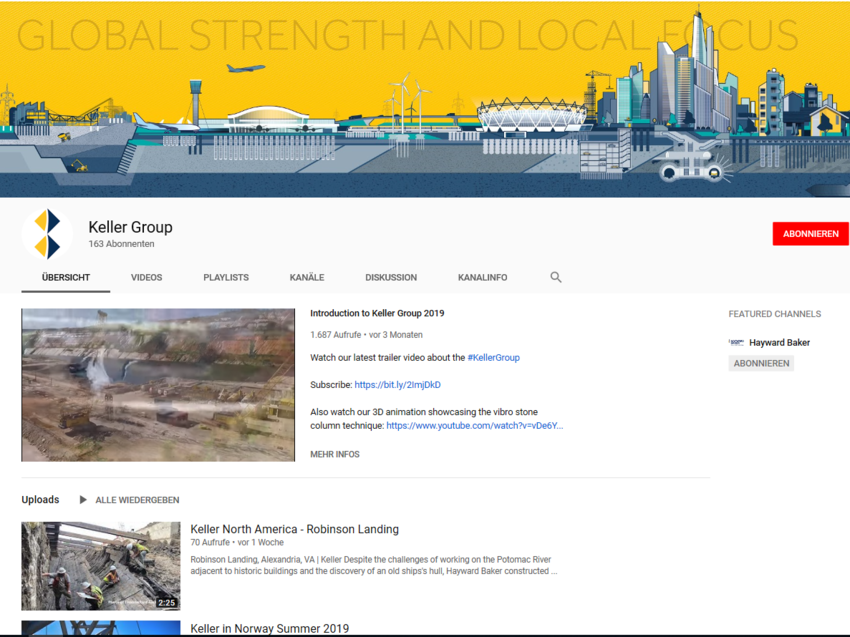Subscribe with the red Abonnieren button
Screen dimensions: 850x637
810,234
